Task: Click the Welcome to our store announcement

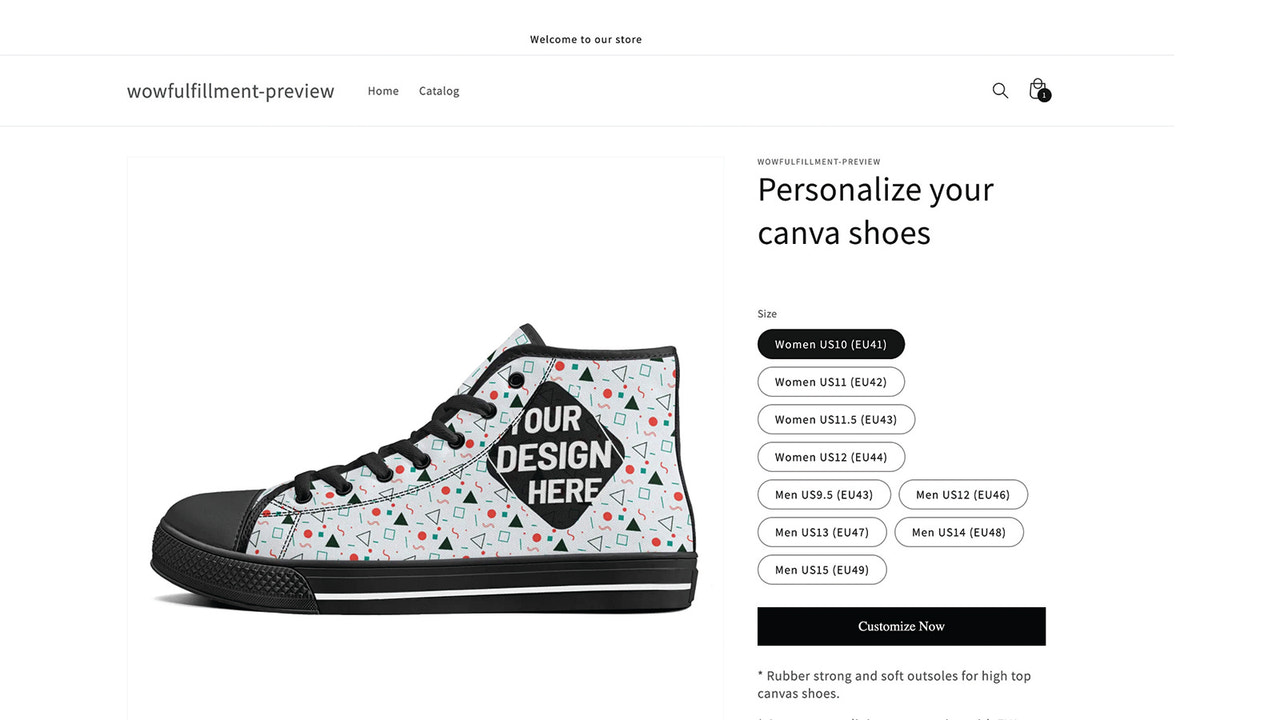Action: pos(586,39)
